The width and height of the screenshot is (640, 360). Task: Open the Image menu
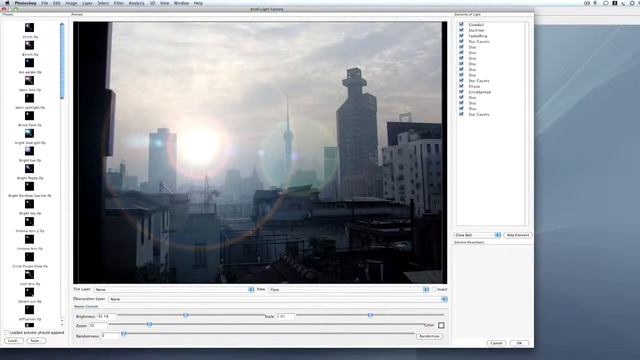coord(71,3)
